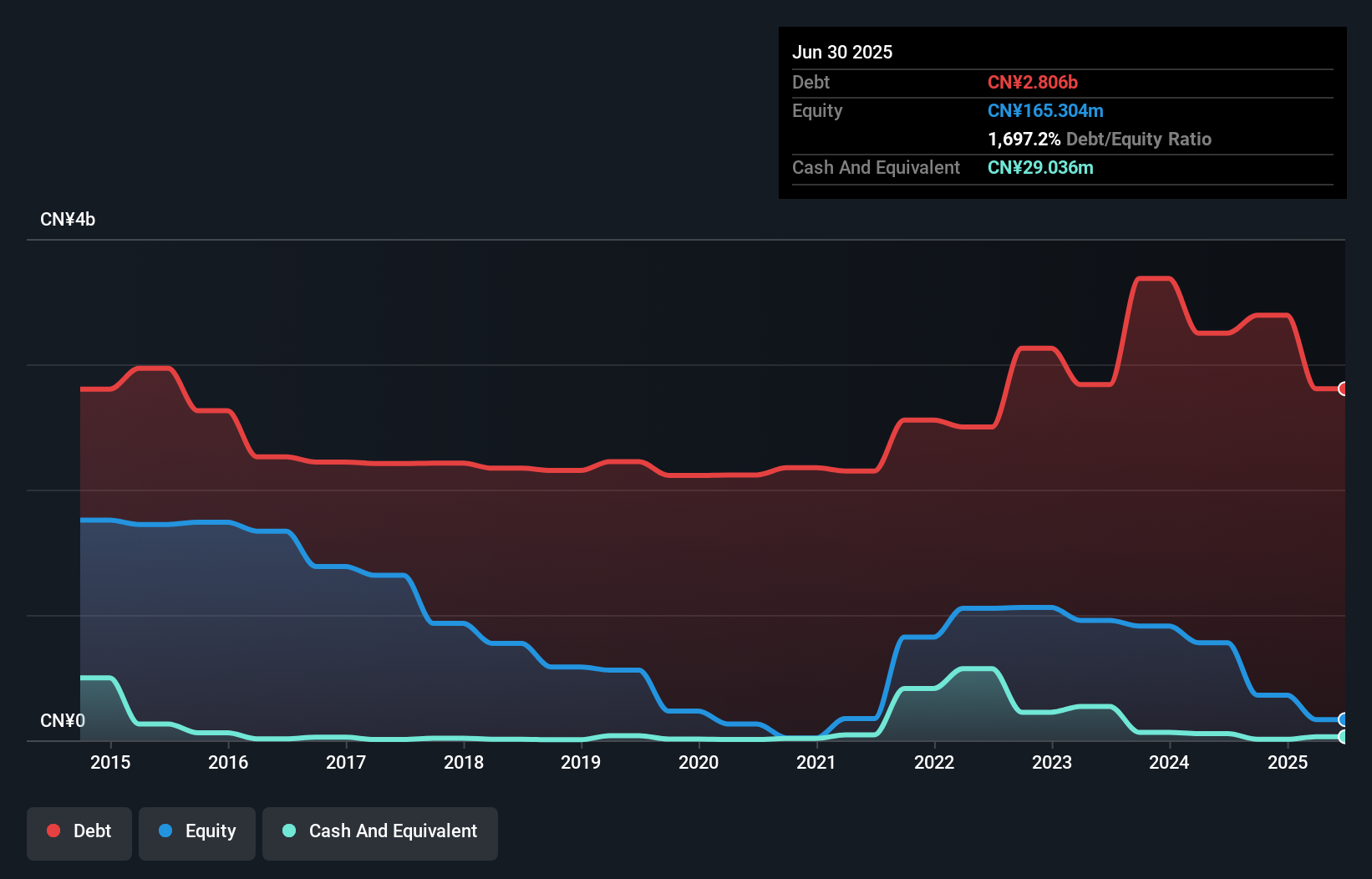Select the teal Cash endpoint marker on the chart
This screenshot has width=1372, height=879.
pos(1343,737)
